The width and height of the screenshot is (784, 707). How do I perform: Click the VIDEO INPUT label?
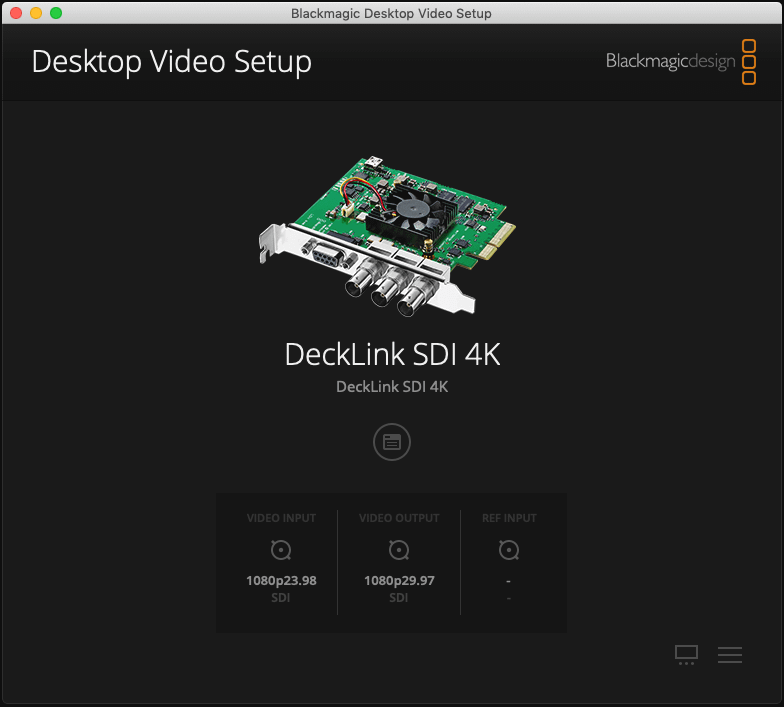point(281,518)
